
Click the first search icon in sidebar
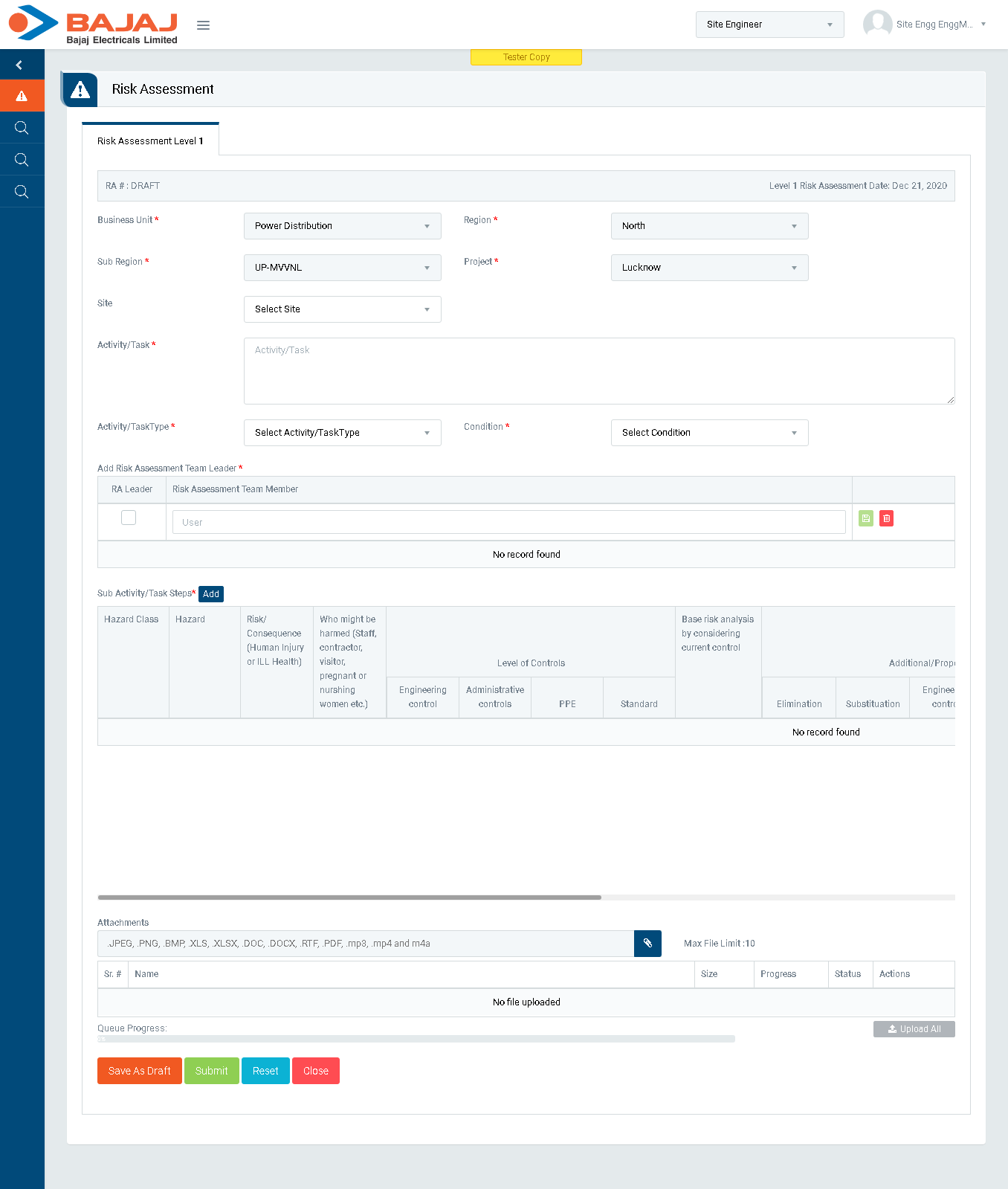22,128
